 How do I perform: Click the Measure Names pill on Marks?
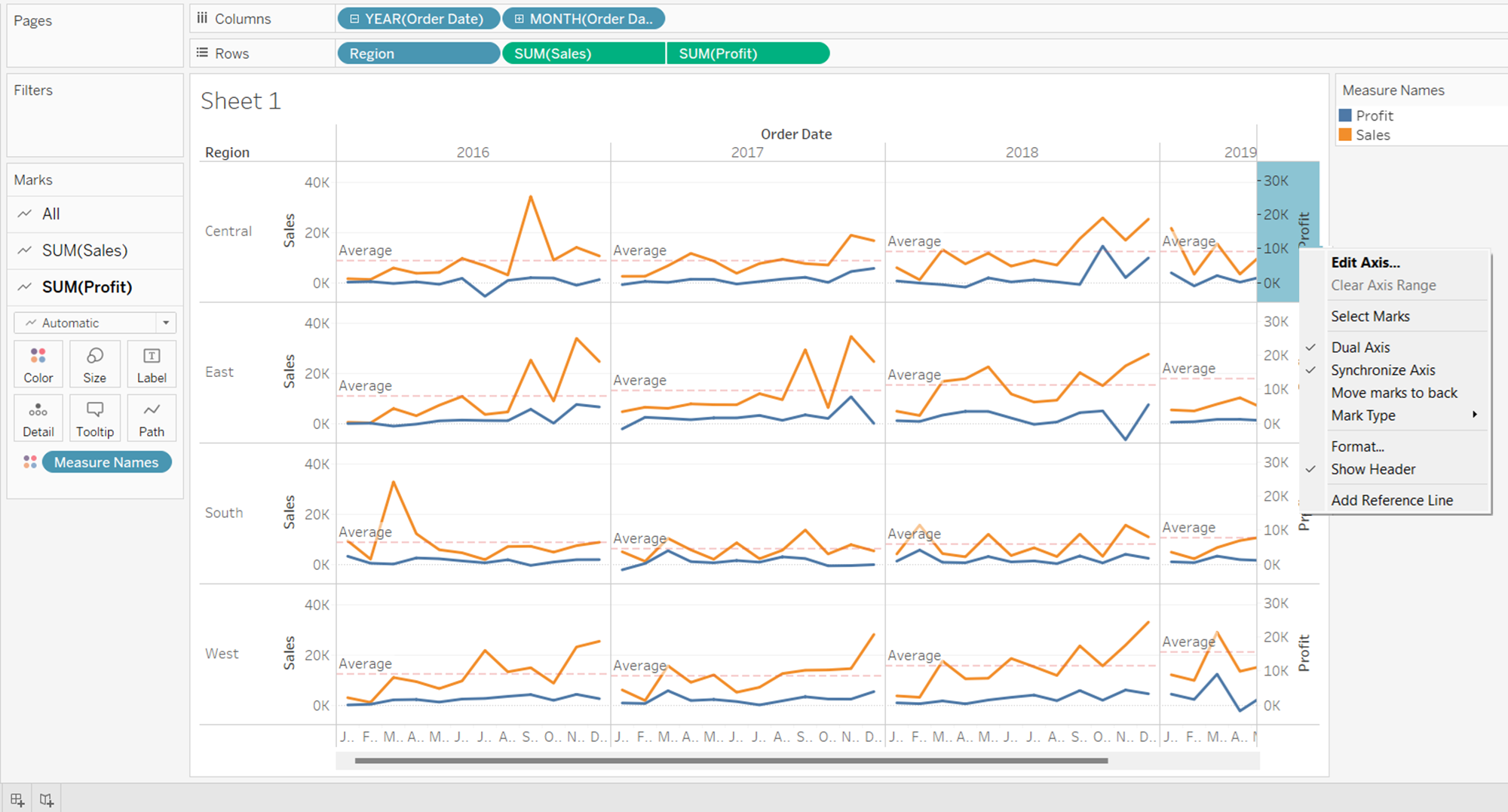tap(106, 462)
